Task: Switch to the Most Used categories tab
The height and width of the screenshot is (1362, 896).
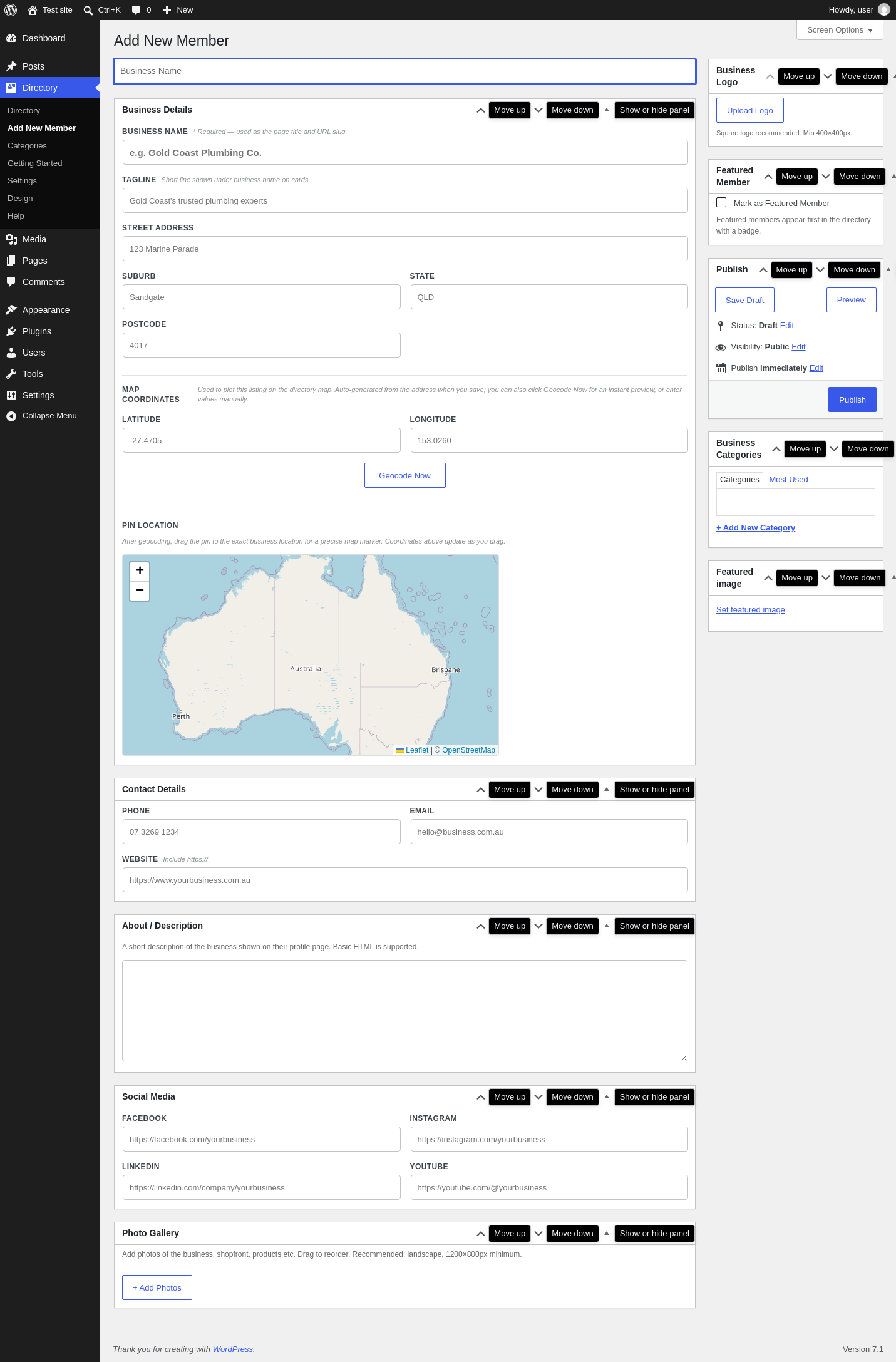Action: click(788, 480)
